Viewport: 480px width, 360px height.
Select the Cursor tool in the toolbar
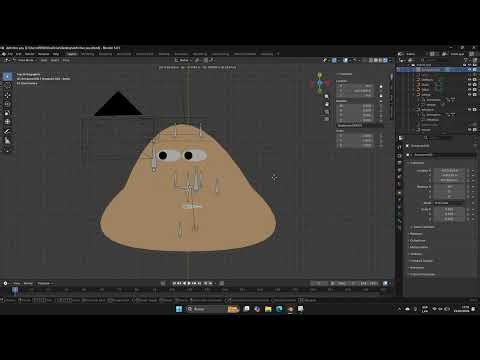pyautogui.click(x=7, y=86)
